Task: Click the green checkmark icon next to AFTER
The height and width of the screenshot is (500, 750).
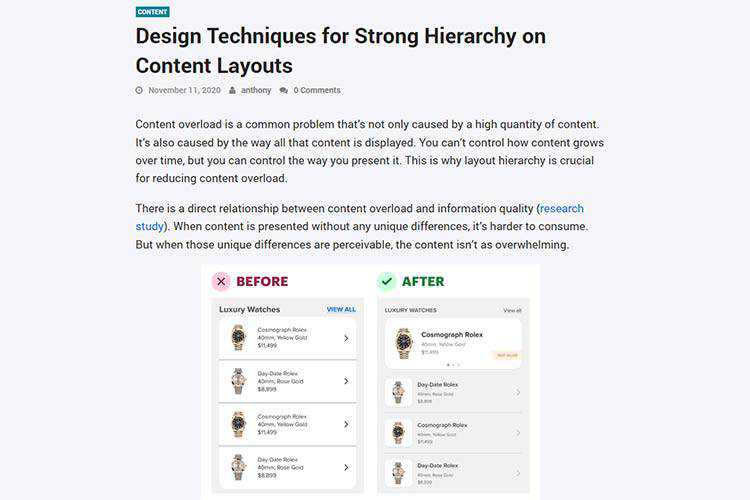Action: pos(387,282)
